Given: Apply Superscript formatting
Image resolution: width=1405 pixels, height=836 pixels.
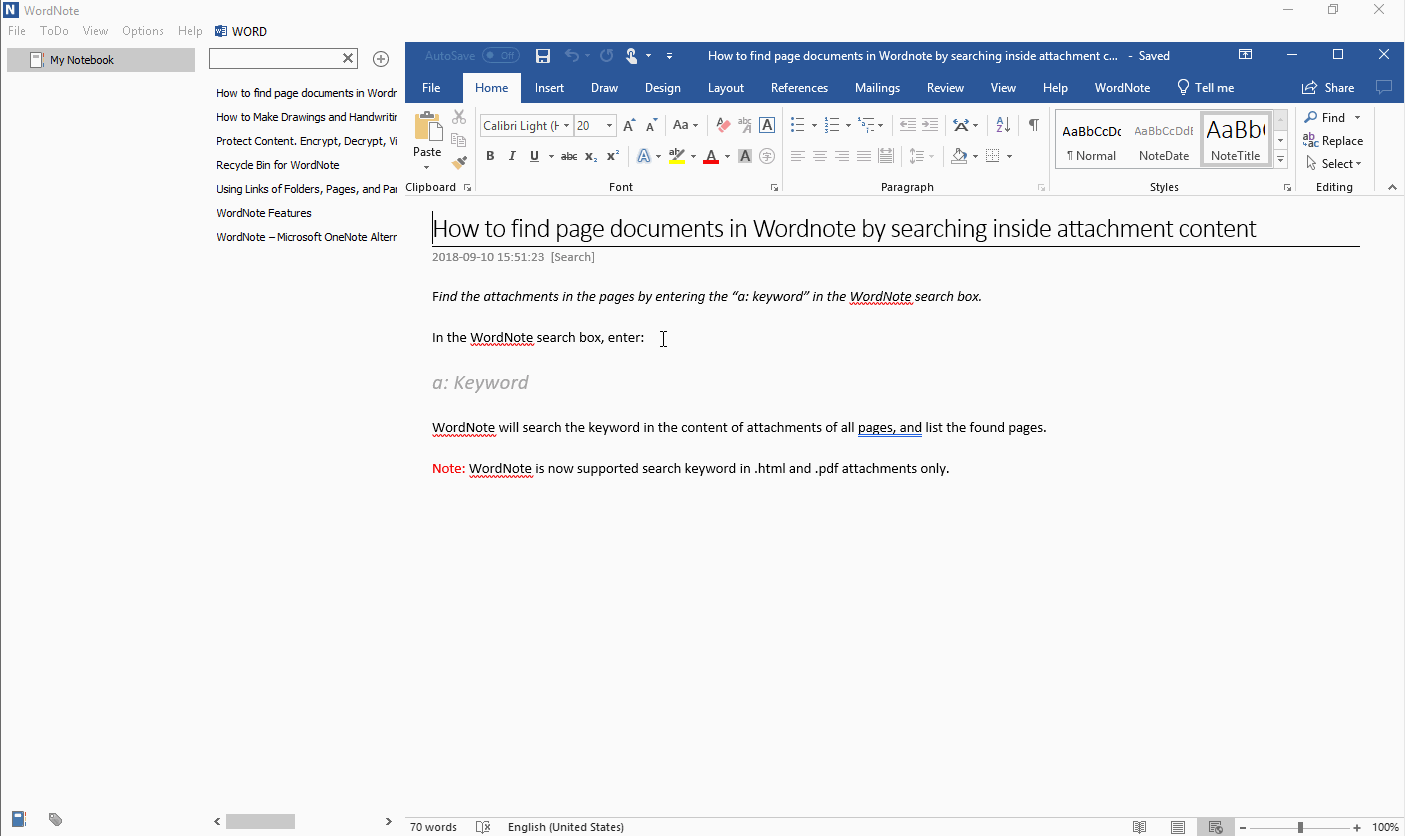Looking at the screenshot, I should coord(613,156).
